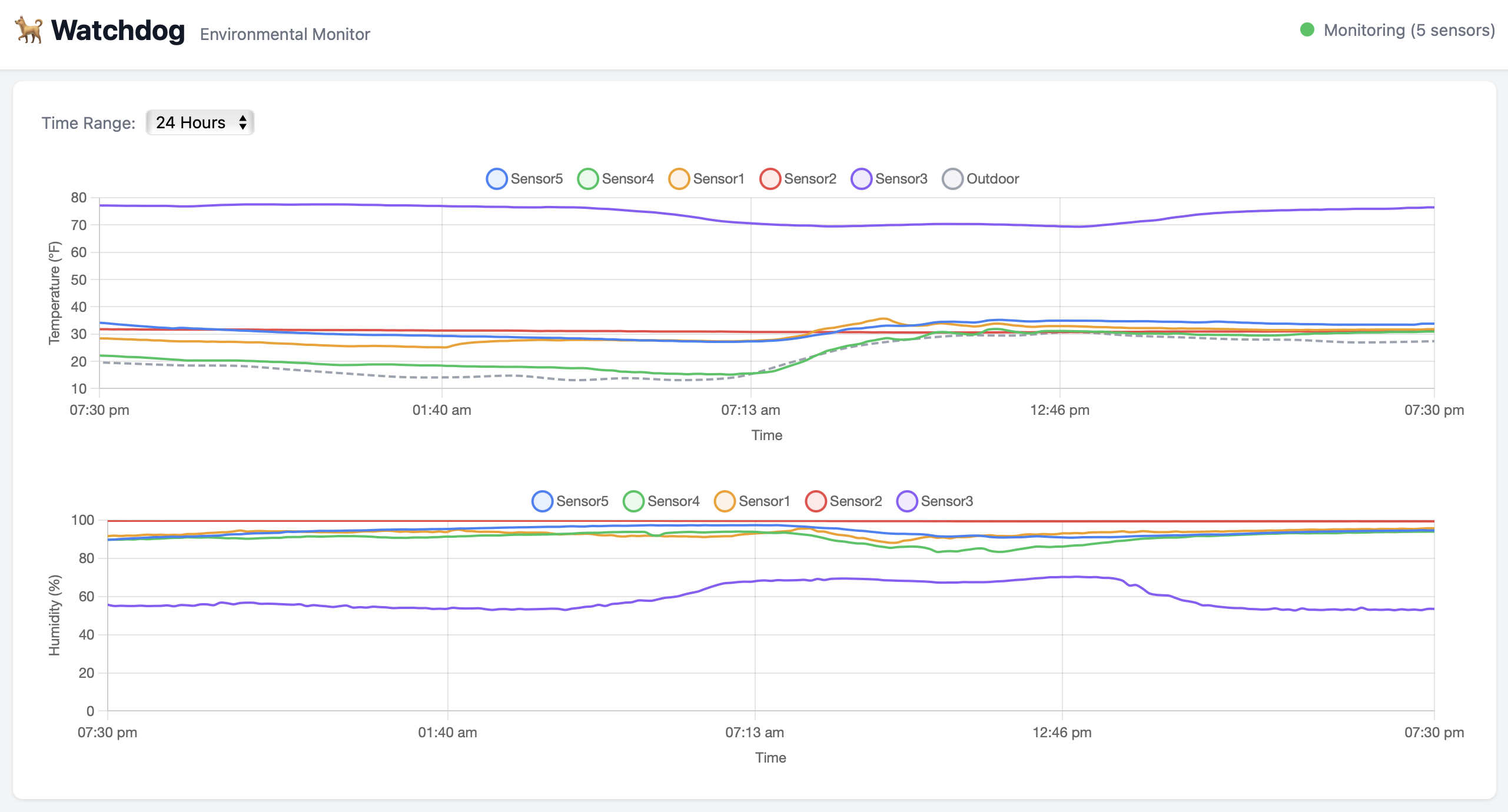Toggle Sensor5 in the temperature chart legend
The width and height of the screenshot is (1508, 812).
pos(497,179)
